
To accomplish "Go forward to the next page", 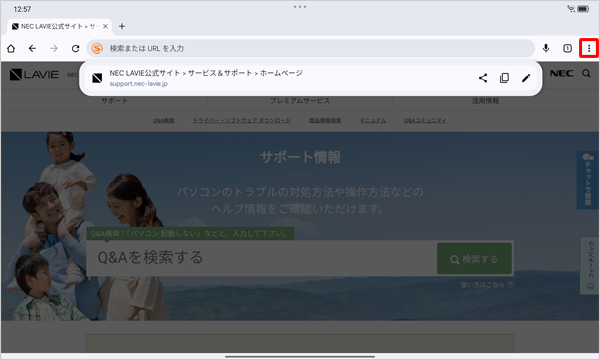I will coord(54,48).
